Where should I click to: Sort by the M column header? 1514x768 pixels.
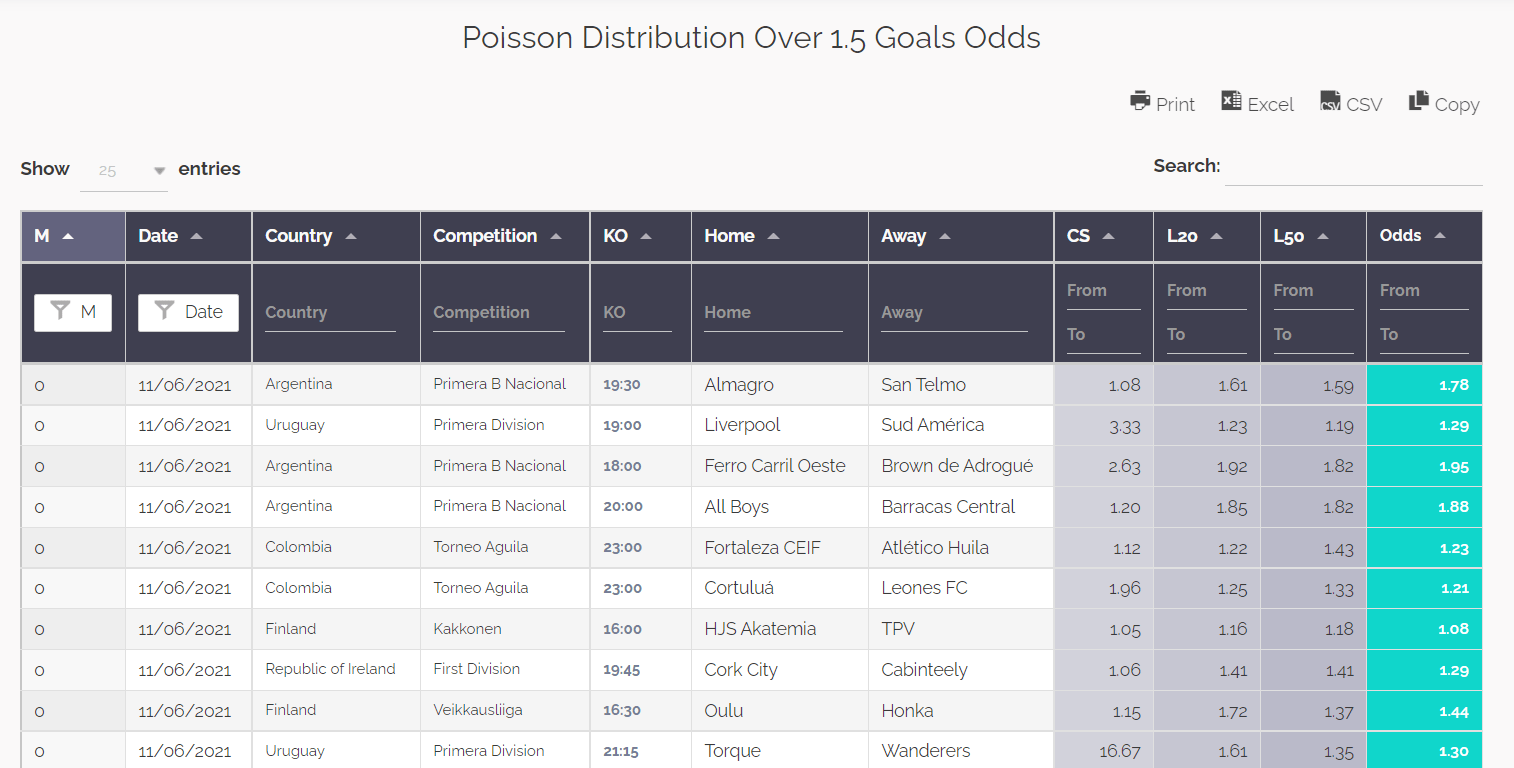pyautogui.click(x=73, y=236)
